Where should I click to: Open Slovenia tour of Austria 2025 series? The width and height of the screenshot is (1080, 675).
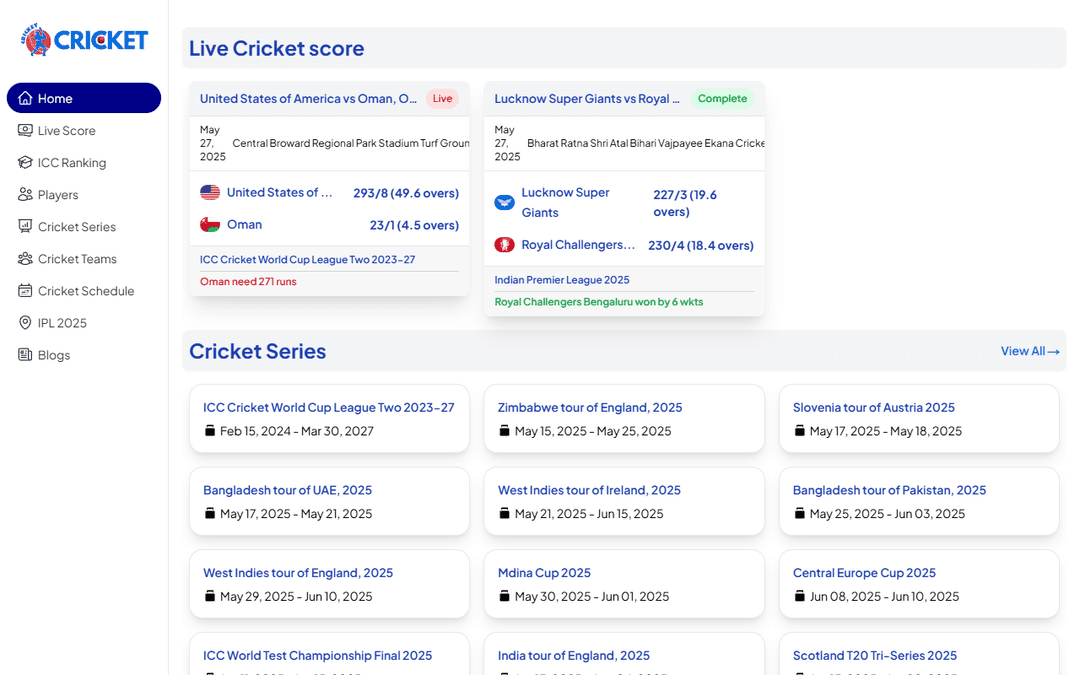(873, 407)
